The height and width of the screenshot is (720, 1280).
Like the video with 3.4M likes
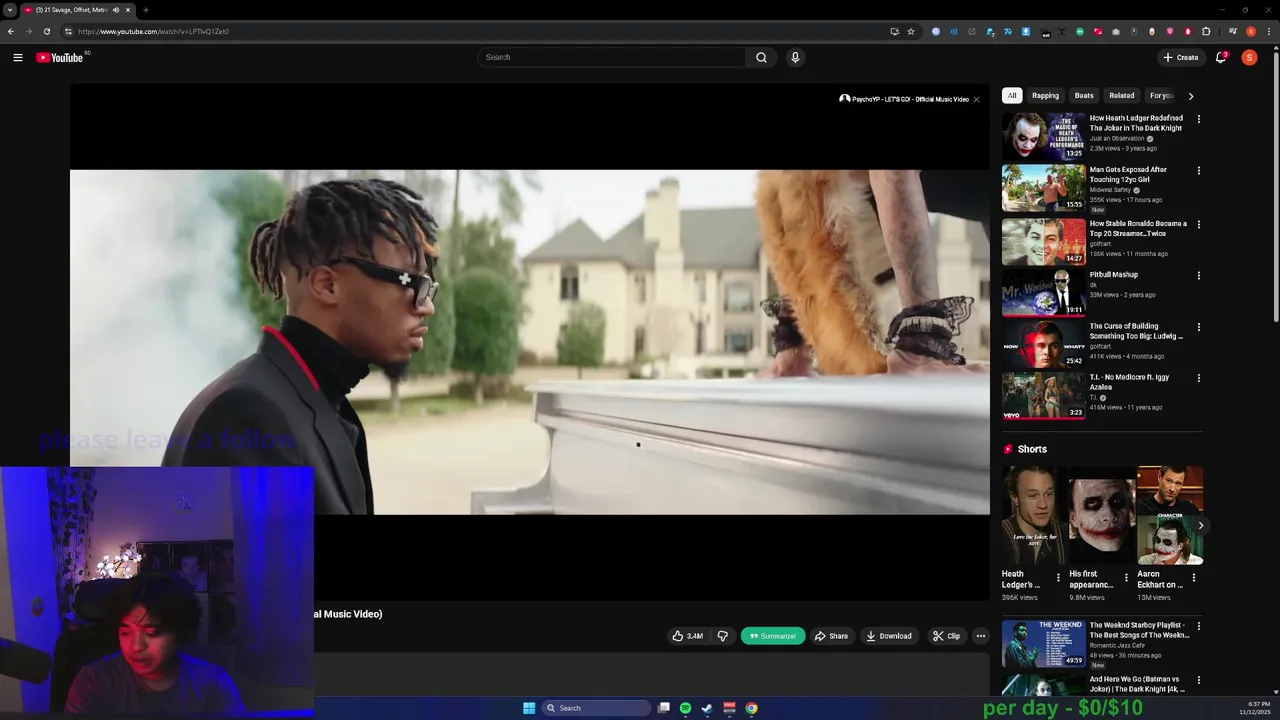coord(688,636)
